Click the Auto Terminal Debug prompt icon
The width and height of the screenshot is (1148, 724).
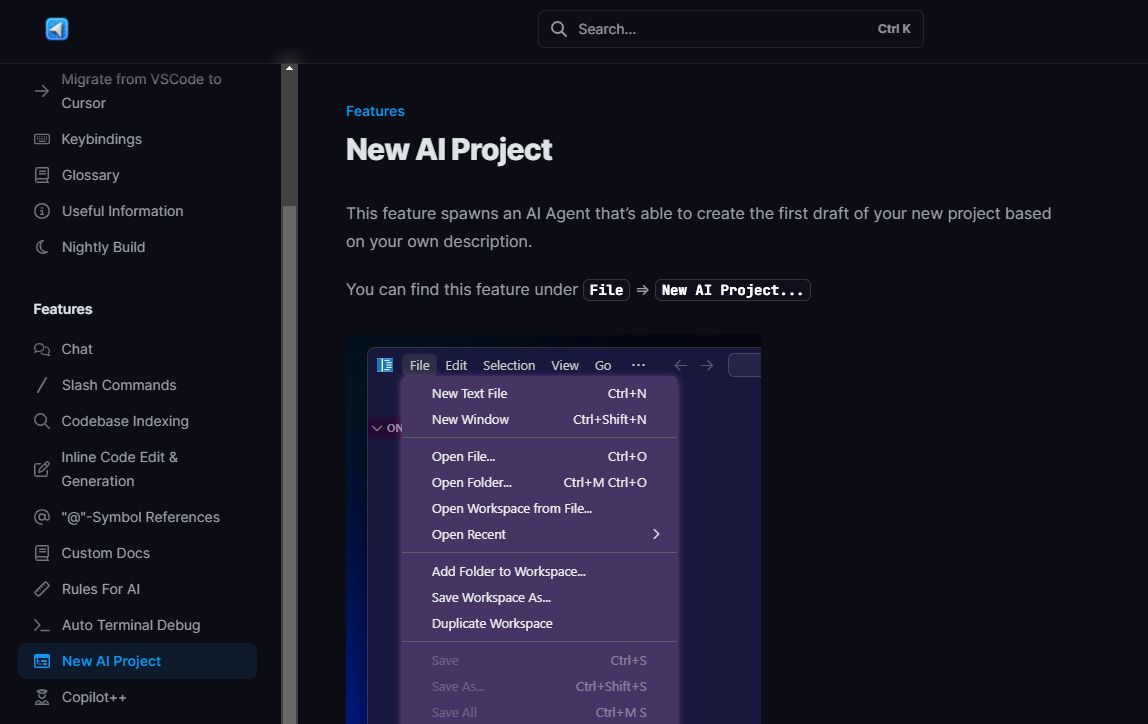(42, 625)
